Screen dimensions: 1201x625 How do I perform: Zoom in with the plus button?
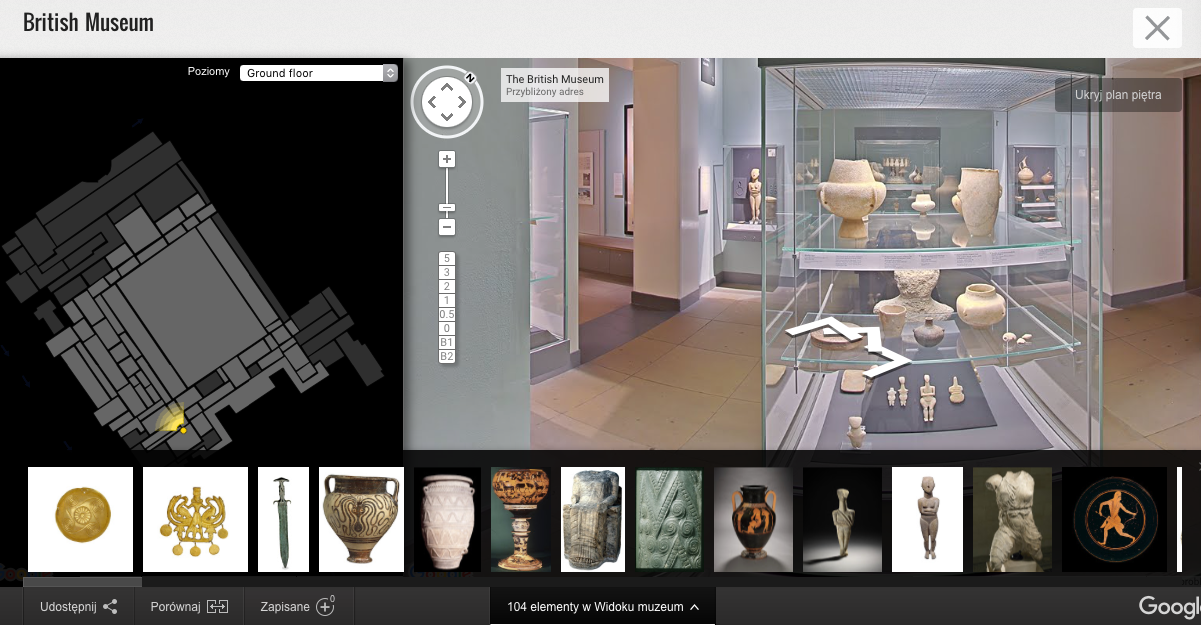[447, 159]
